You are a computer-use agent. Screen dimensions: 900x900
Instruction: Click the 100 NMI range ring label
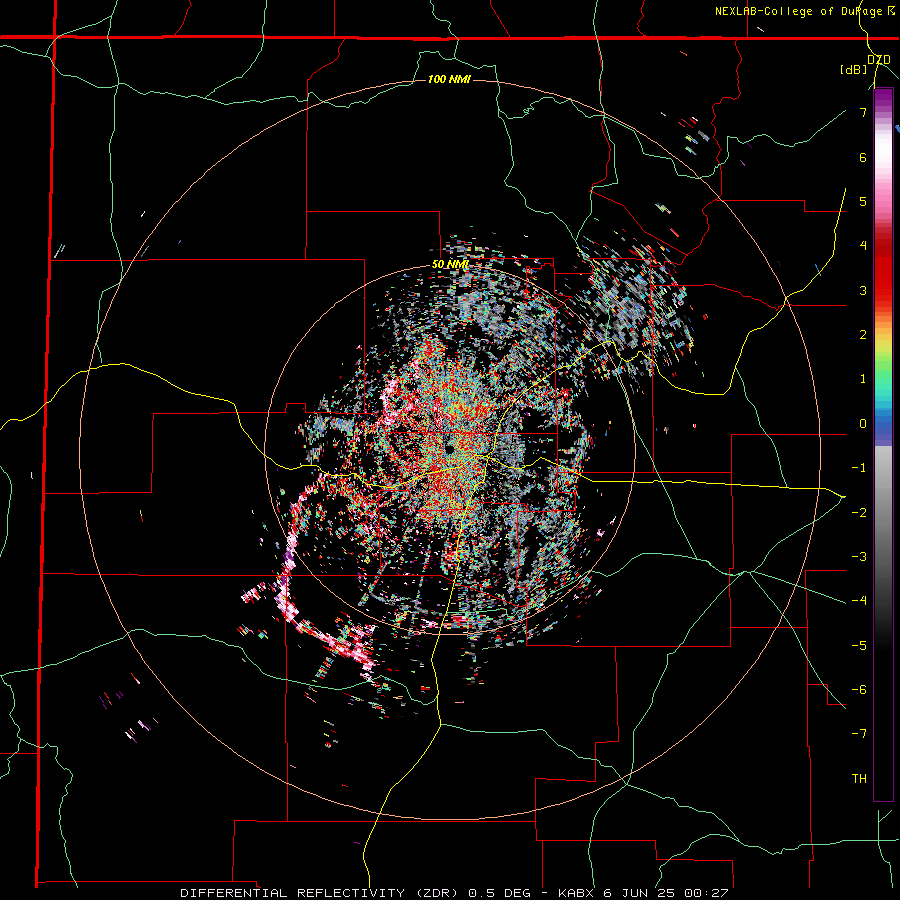[449, 79]
